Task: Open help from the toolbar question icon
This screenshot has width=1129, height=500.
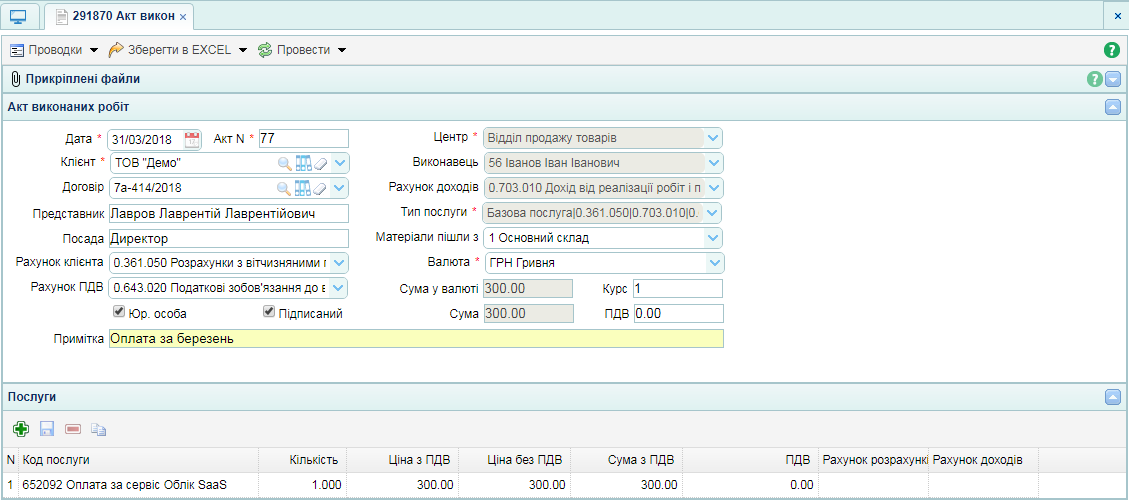Action: click(x=1112, y=50)
